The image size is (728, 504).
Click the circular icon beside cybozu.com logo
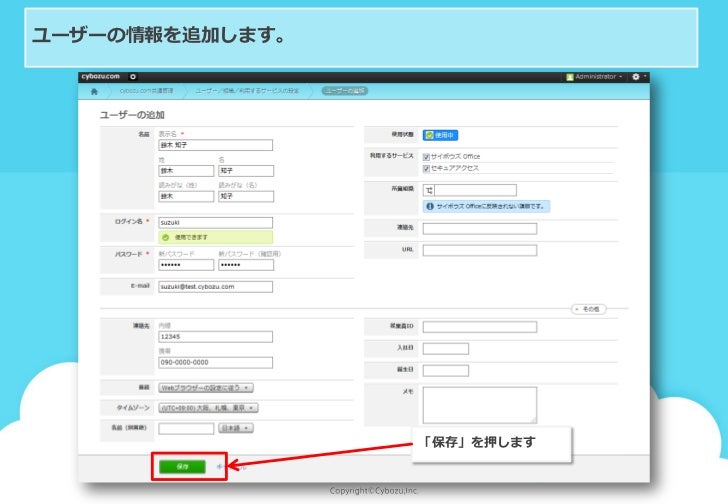pos(133,77)
